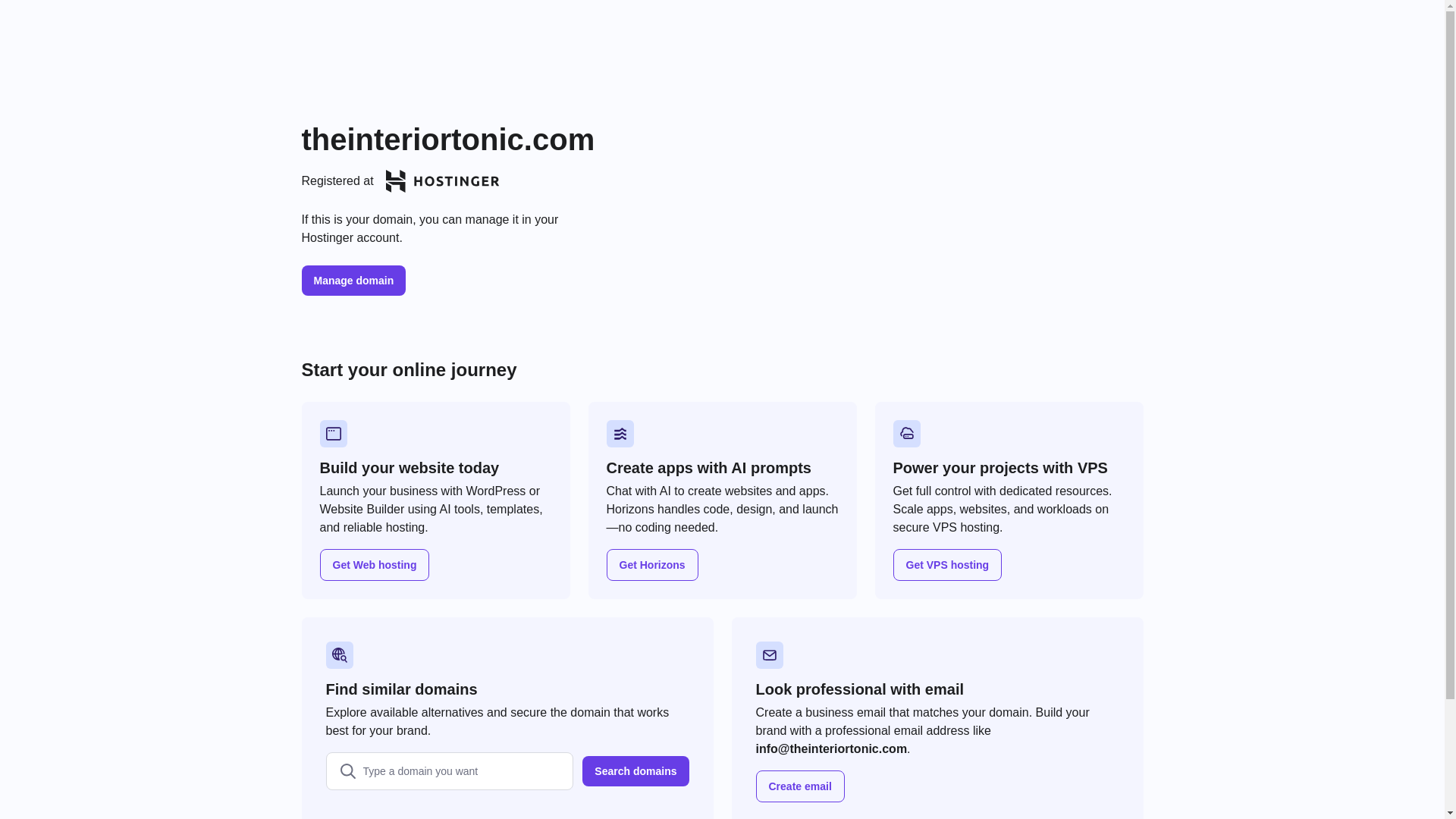Image resolution: width=1456 pixels, height=819 pixels.
Task: Click the 'Create apps with AI prompts' title
Action: pyautogui.click(x=709, y=468)
